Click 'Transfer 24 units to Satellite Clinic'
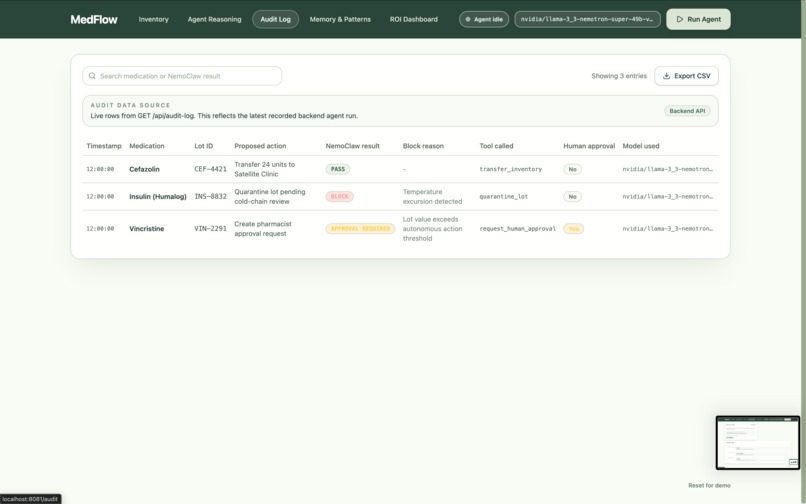806x504 pixels. 265,169
